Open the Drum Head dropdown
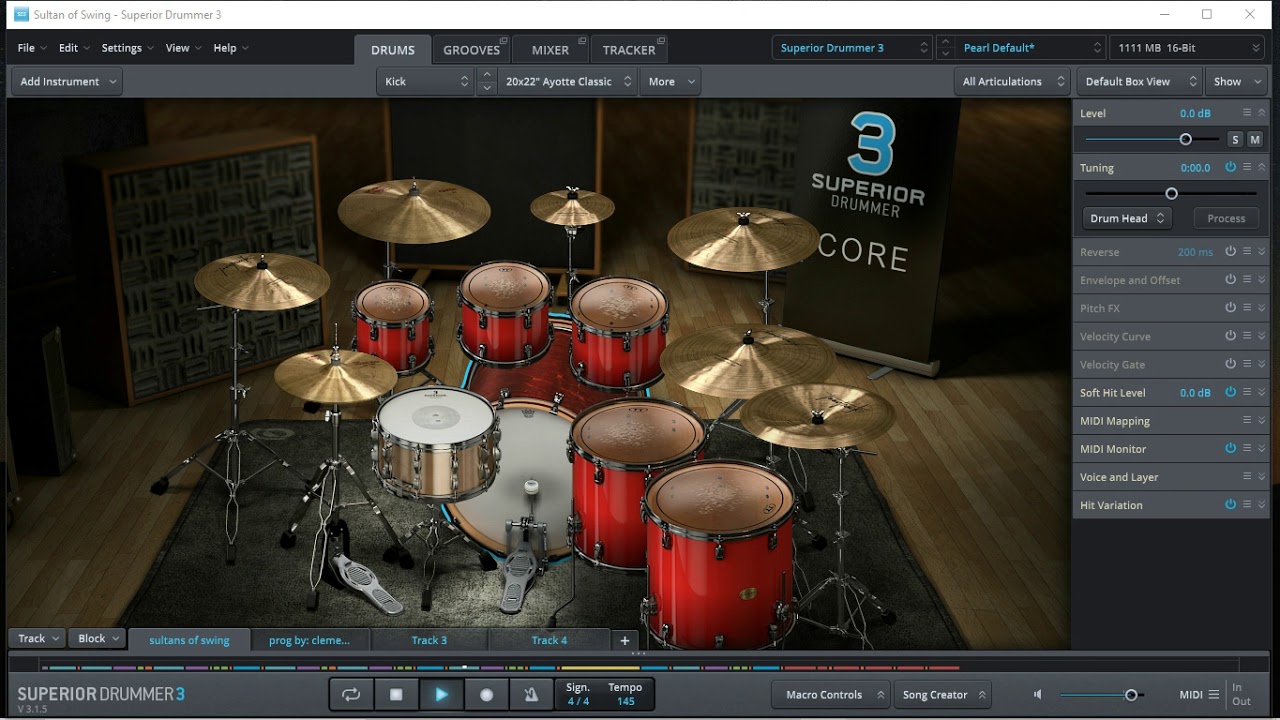1280x720 pixels. [1127, 218]
